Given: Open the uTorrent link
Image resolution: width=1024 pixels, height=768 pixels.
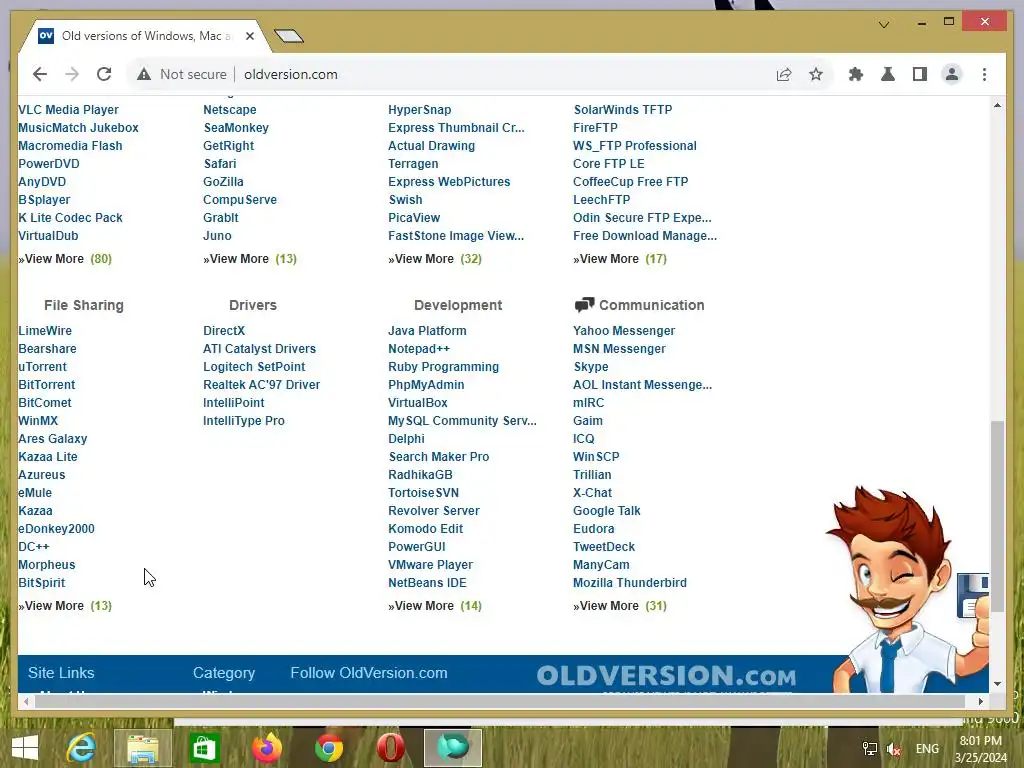Looking at the screenshot, I should pyautogui.click(x=42, y=366).
